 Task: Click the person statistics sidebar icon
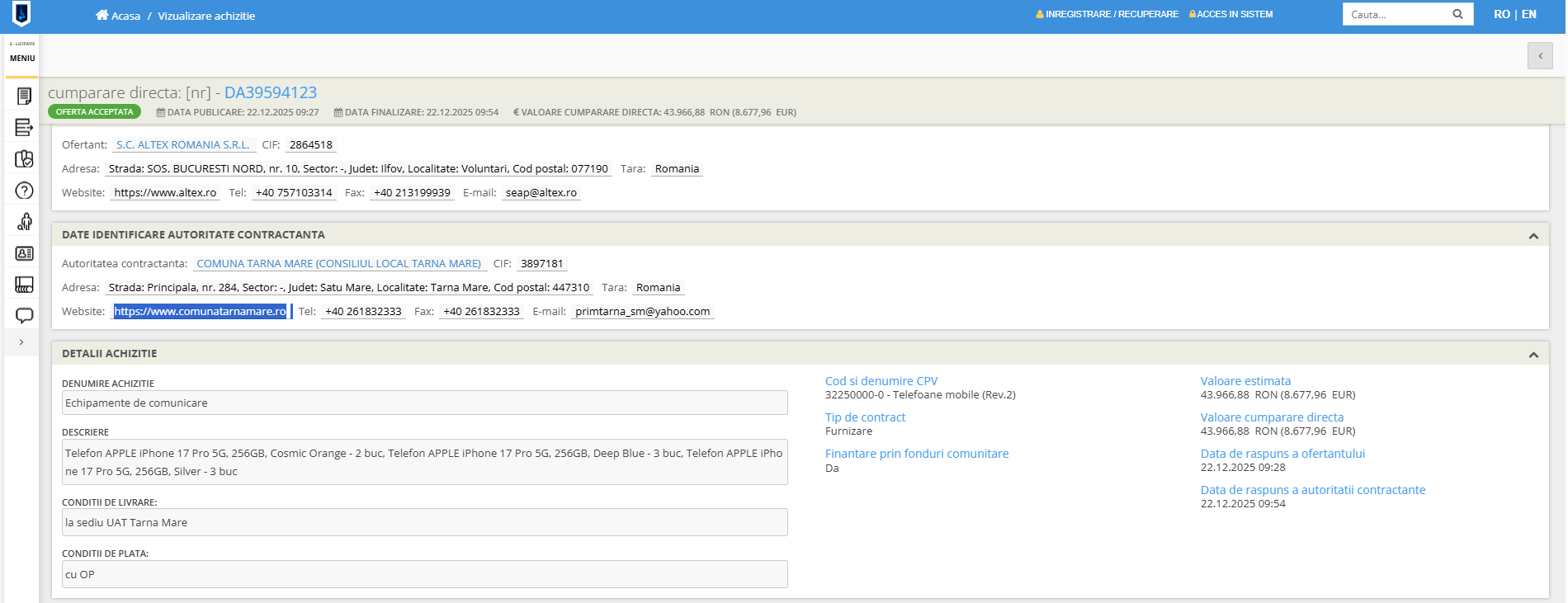[x=24, y=222]
